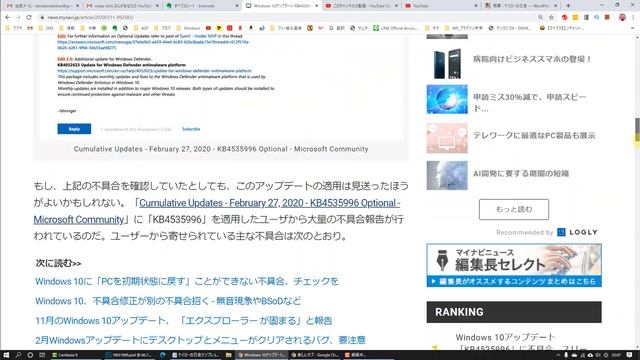Open the 病院向けビジネススマホ thumbnail
The height and width of the screenshot is (360, 640).
(x=447, y=64)
